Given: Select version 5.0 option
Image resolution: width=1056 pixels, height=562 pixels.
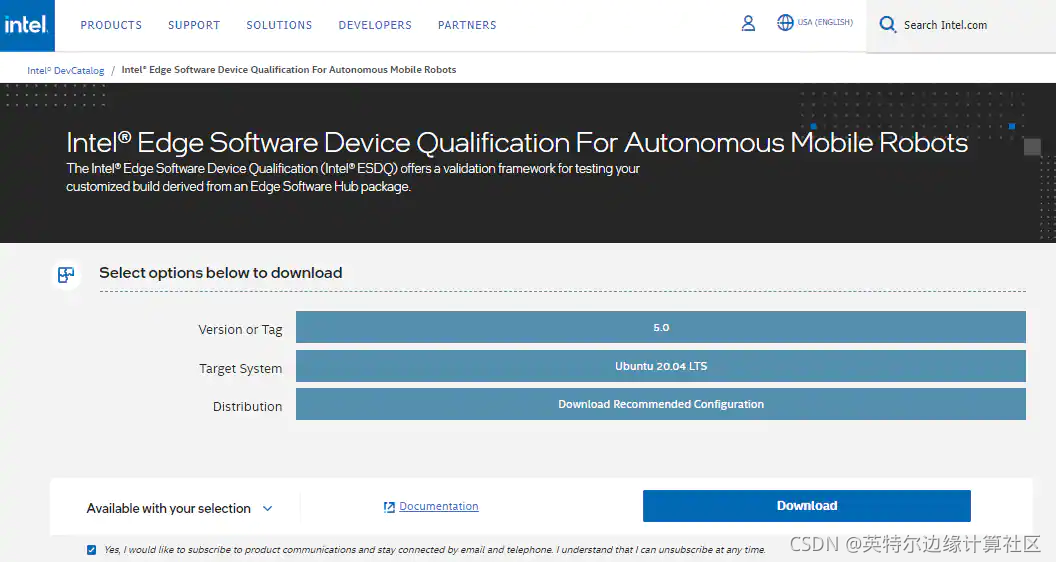Looking at the screenshot, I should click(x=661, y=327).
